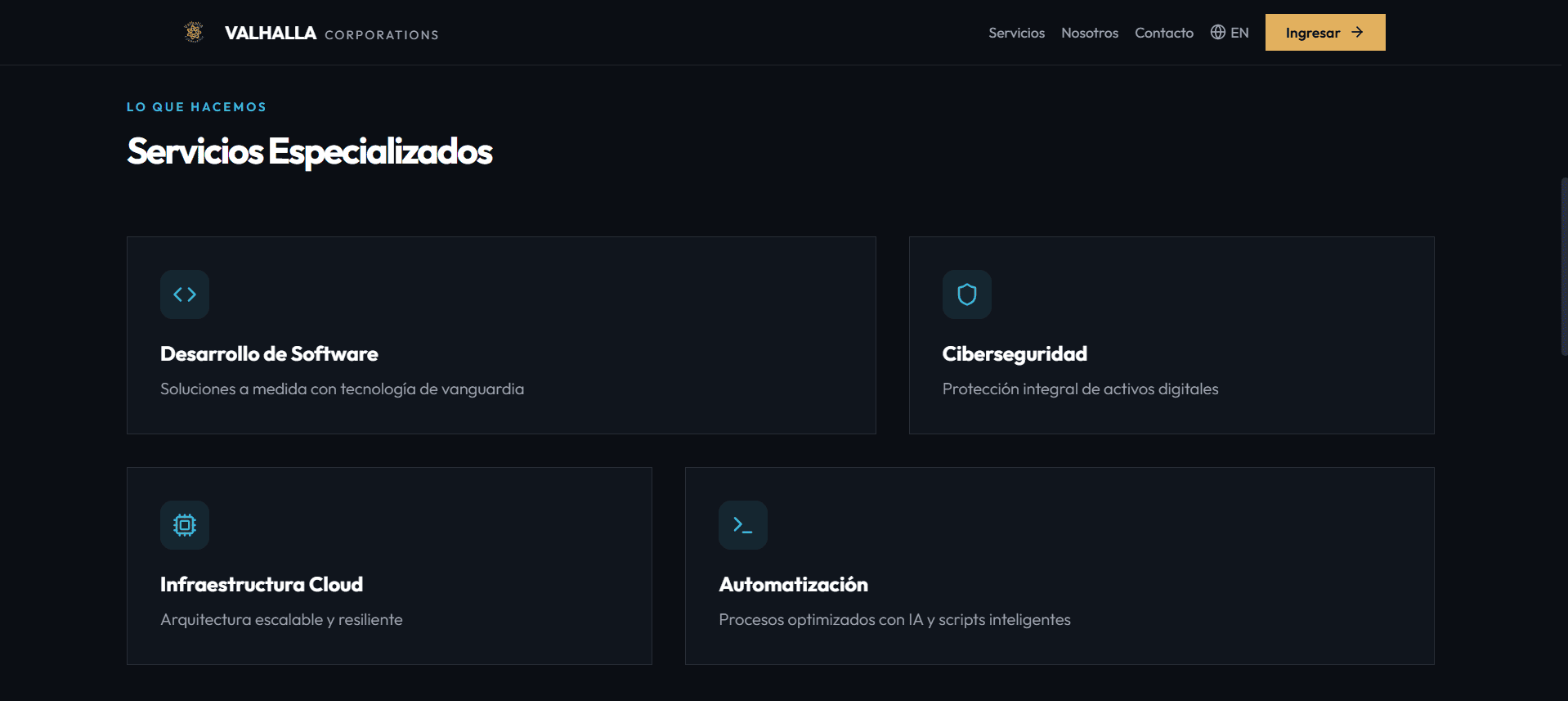1568x701 pixels.
Task: Click the CPU chip icon for Infraestructura Cloud
Action: [x=185, y=525]
